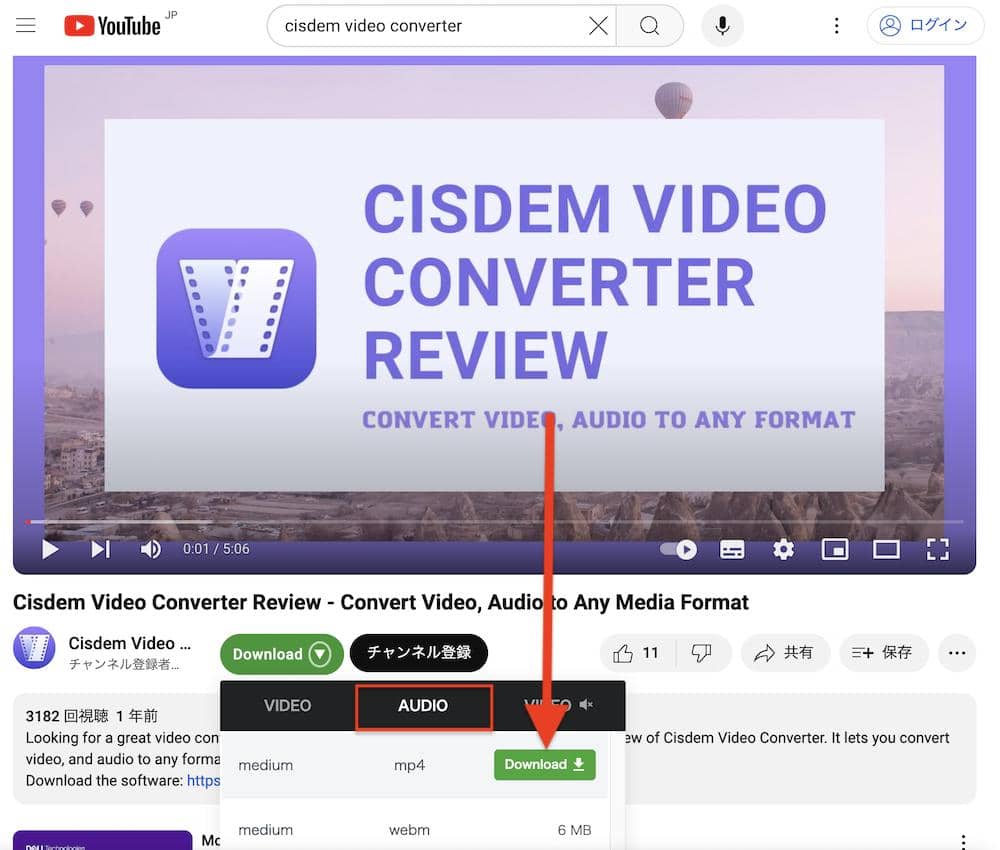The height and width of the screenshot is (850, 1000).
Task: Open the player settings gear
Action: (783, 550)
